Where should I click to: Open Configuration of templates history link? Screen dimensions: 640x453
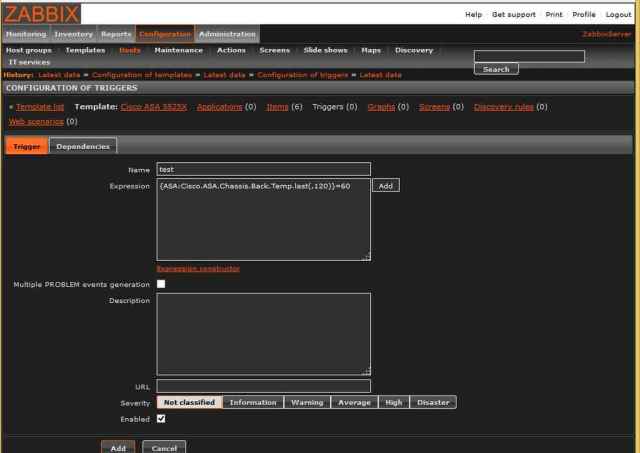[x=142, y=75]
